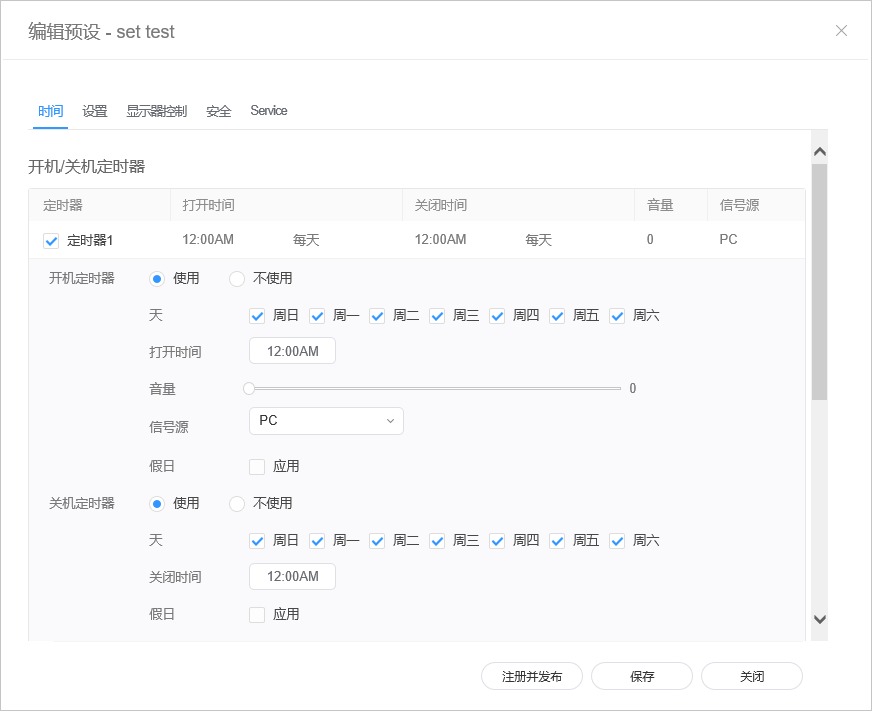872x711 pixels.
Task: Uncheck the 定时器1 checkbox
Action: (52, 241)
